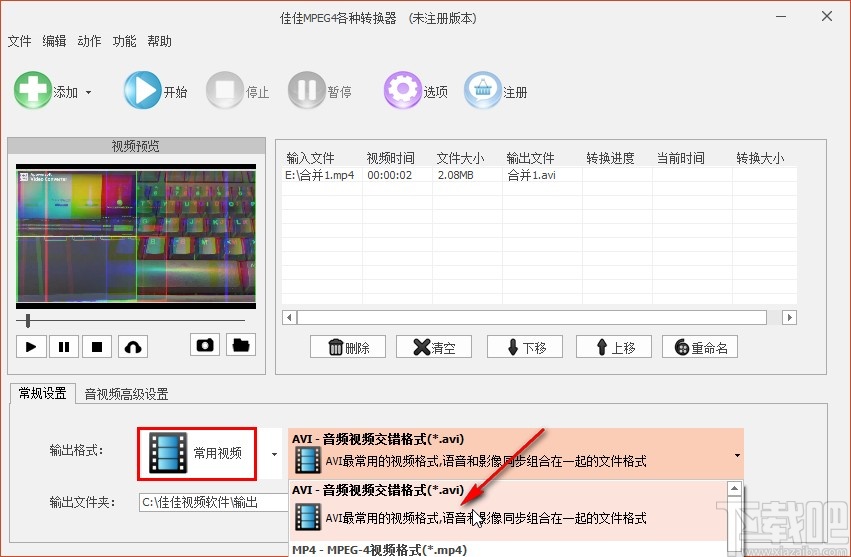Image resolution: width=851 pixels, height=557 pixels.
Task: Click the headphone audio icon under preview
Action: 133,346
